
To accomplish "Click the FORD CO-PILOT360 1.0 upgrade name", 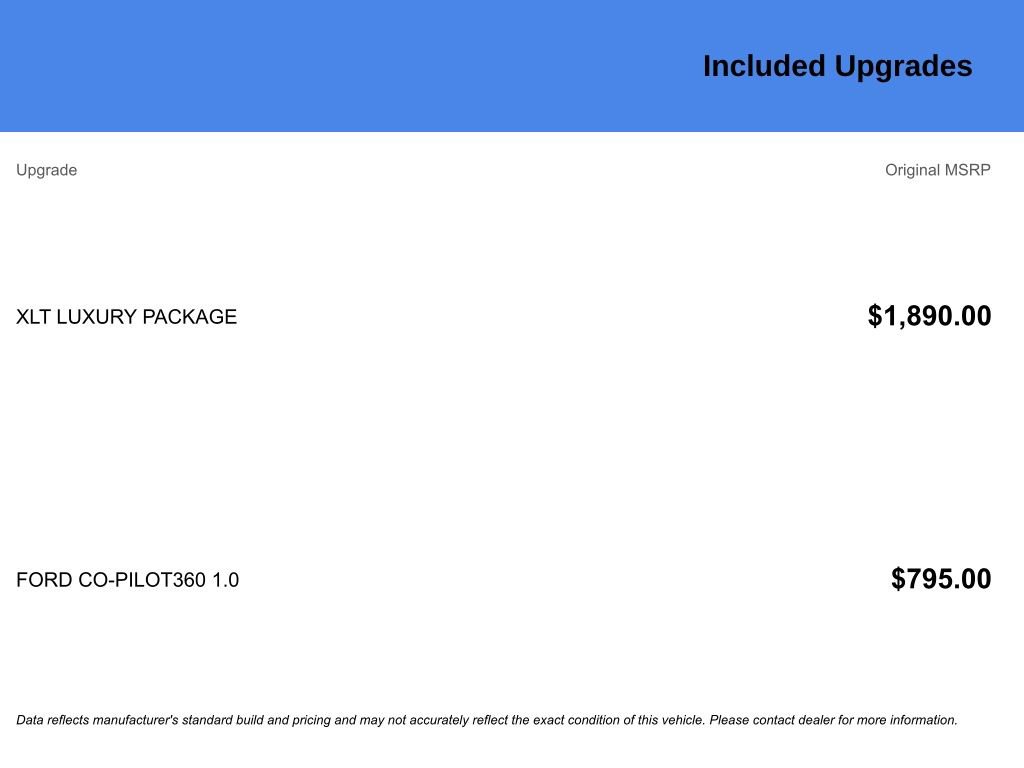I will (x=127, y=580).
